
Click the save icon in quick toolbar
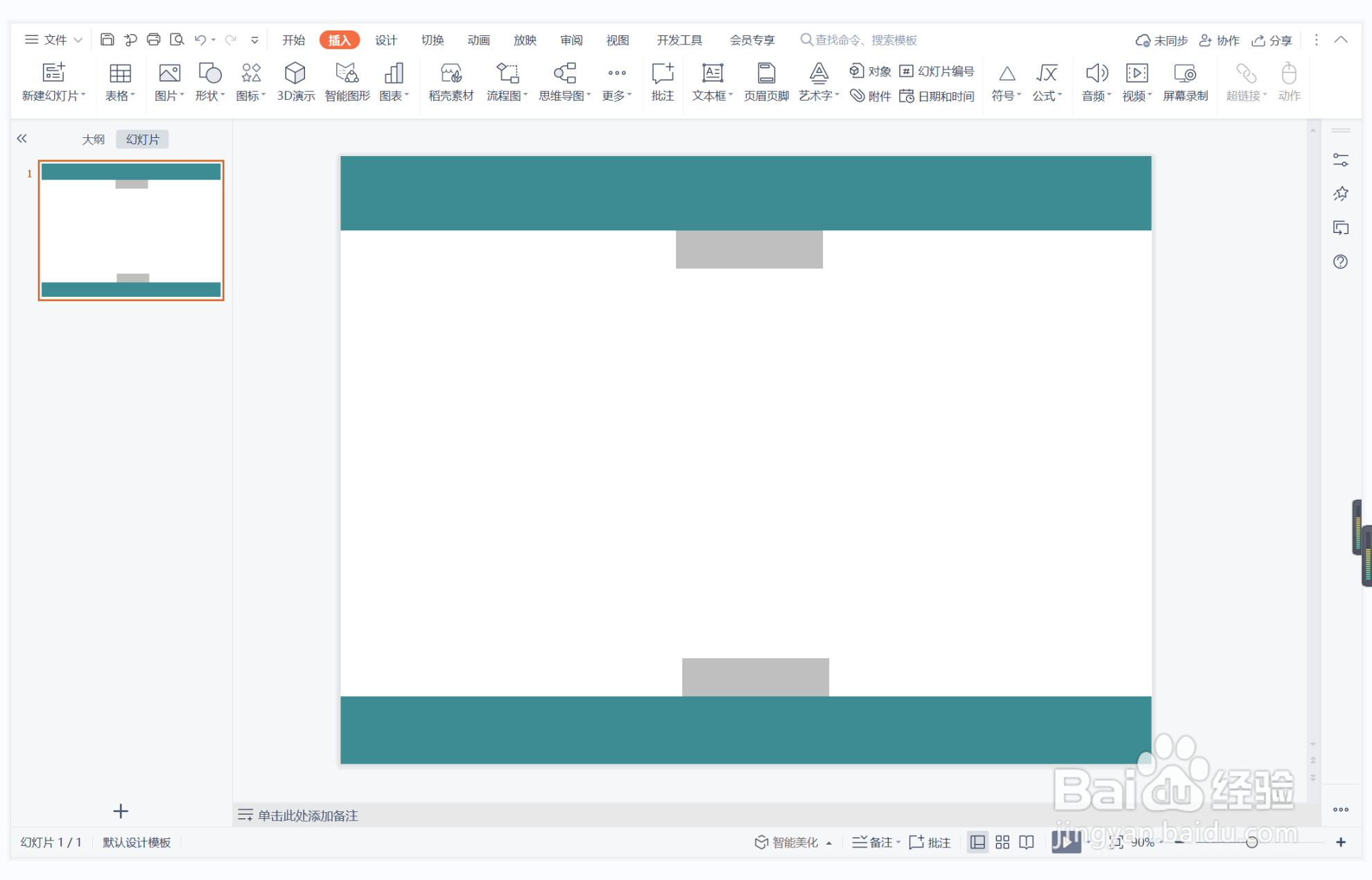[x=107, y=40]
